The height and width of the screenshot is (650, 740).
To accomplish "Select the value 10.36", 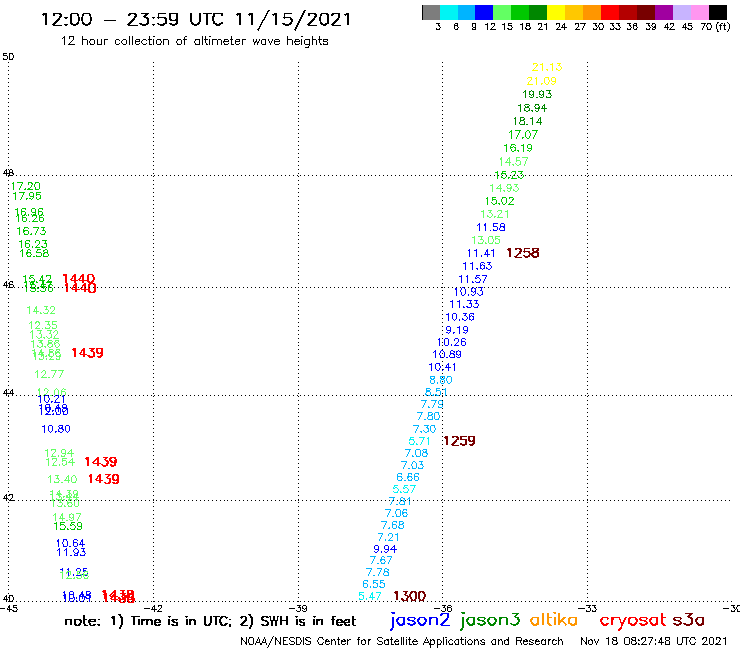I will (x=460, y=317).
